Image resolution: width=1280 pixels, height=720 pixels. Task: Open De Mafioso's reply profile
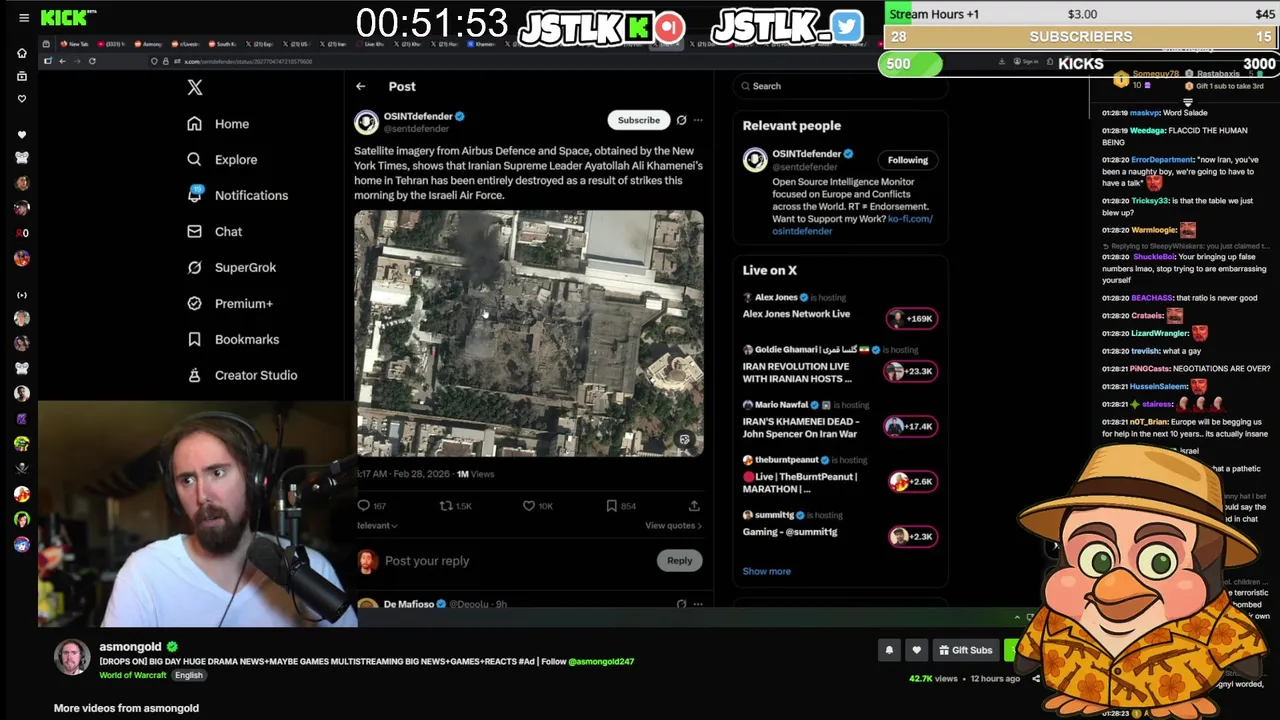click(x=409, y=604)
